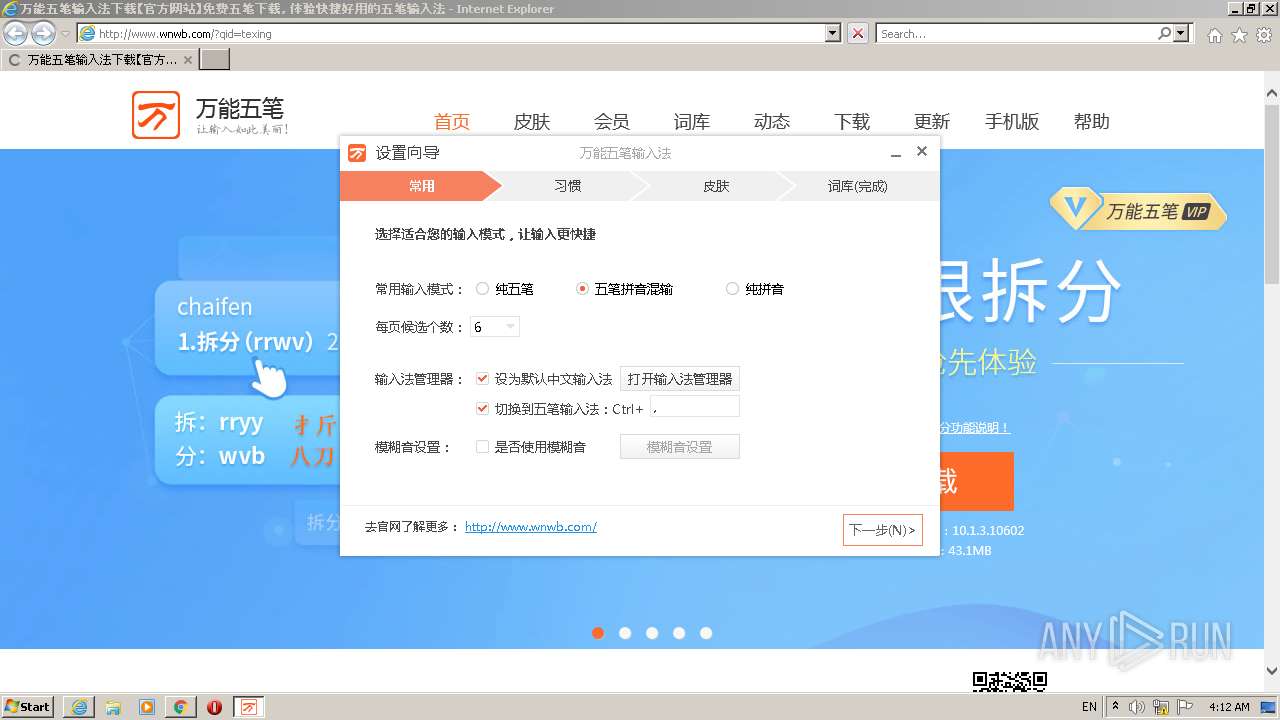This screenshot has width=1280, height=720.
Task: Open 更新 in site navigation
Action: click(932, 122)
